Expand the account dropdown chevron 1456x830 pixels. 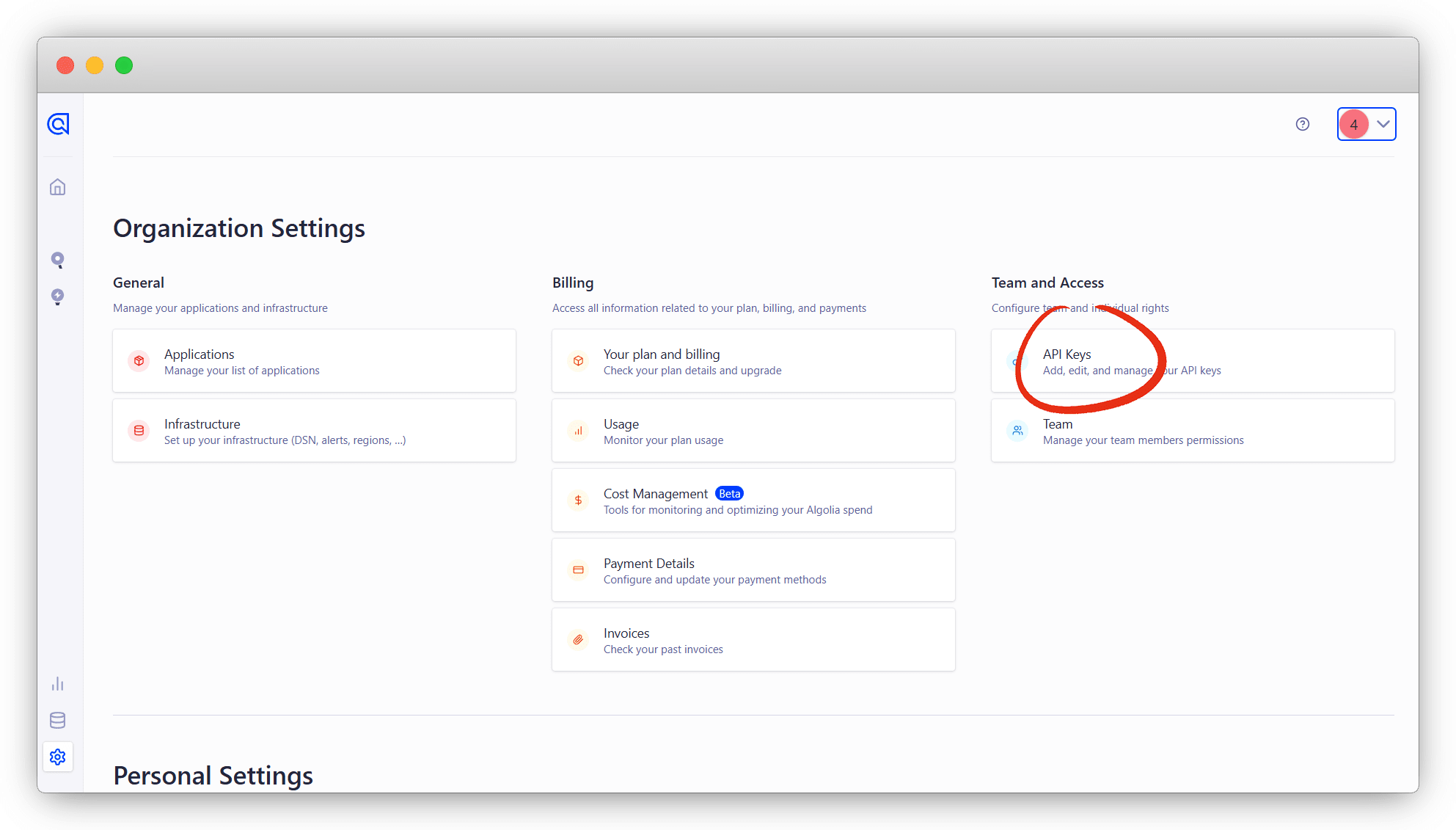tap(1383, 124)
